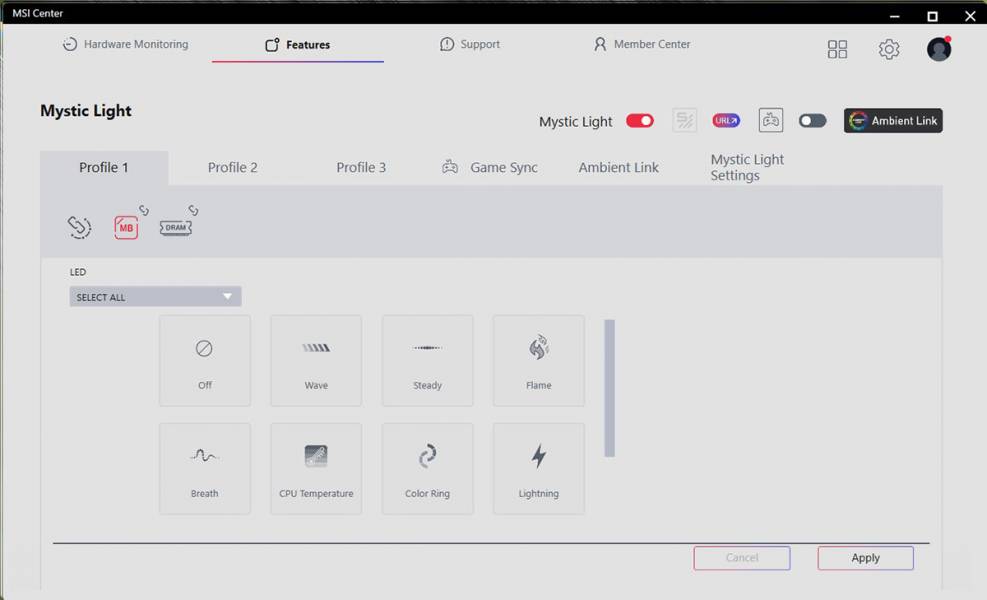Toggle the Mystic Light red switch
Viewport: 987px width, 600px height.
click(640, 121)
